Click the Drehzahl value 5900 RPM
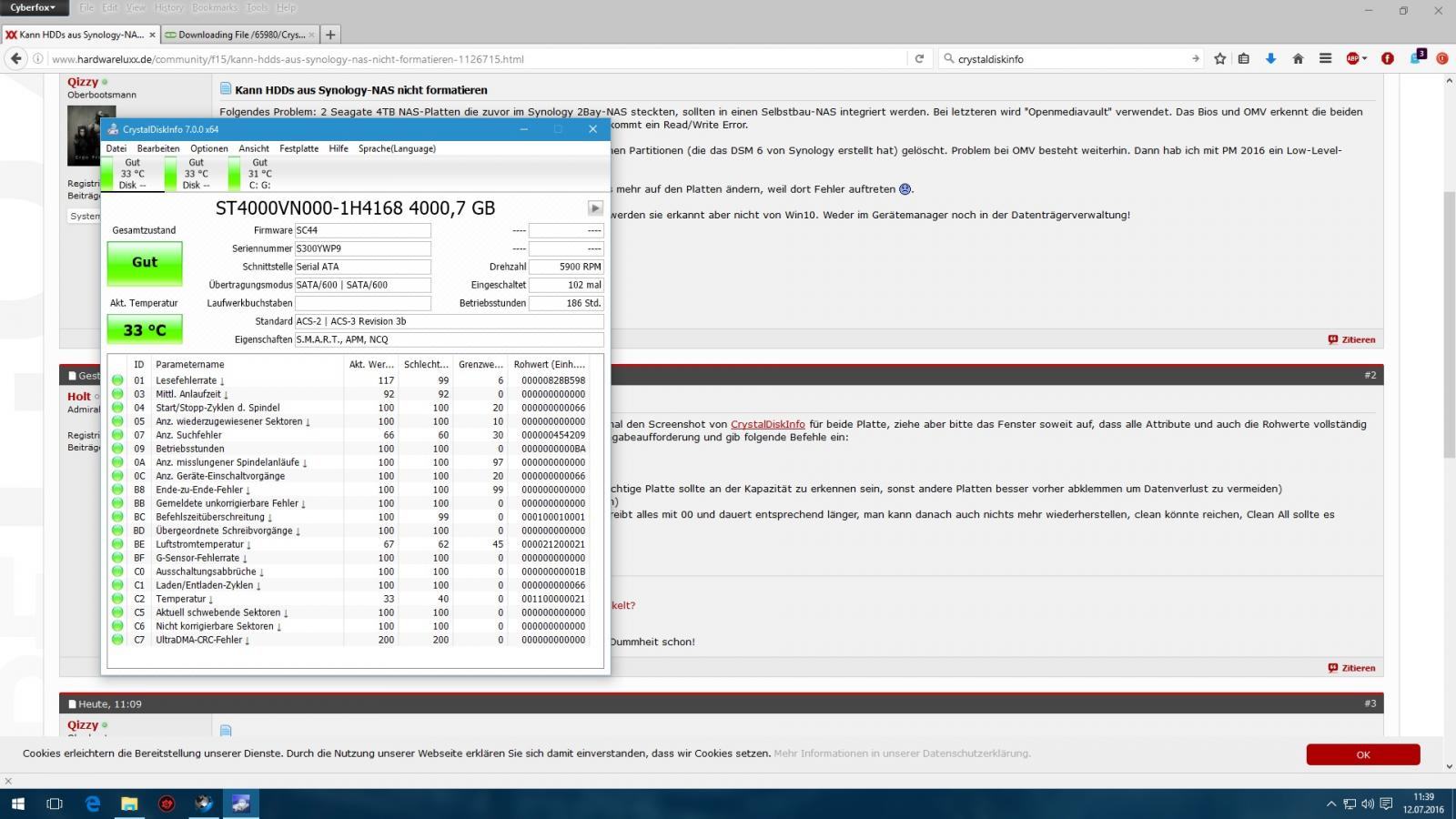The height and width of the screenshot is (819, 1456). pyautogui.click(x=566, y=267)
